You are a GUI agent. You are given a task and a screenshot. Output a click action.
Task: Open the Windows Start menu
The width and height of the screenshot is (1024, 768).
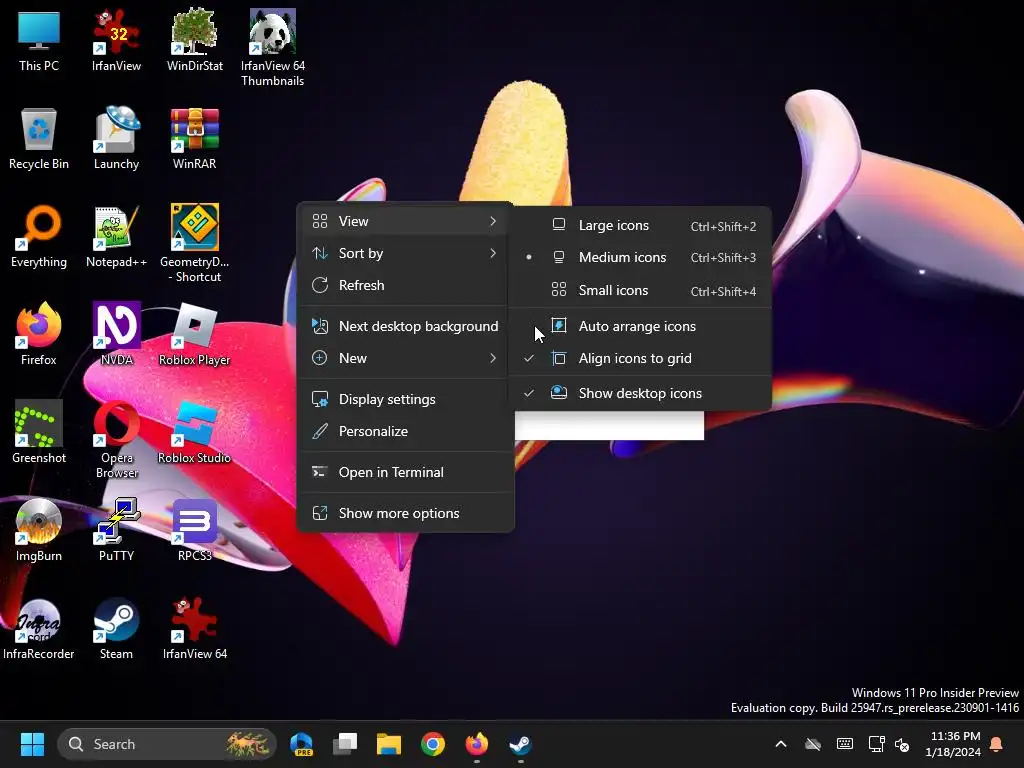pyautogui.click(x=32, y=744)
